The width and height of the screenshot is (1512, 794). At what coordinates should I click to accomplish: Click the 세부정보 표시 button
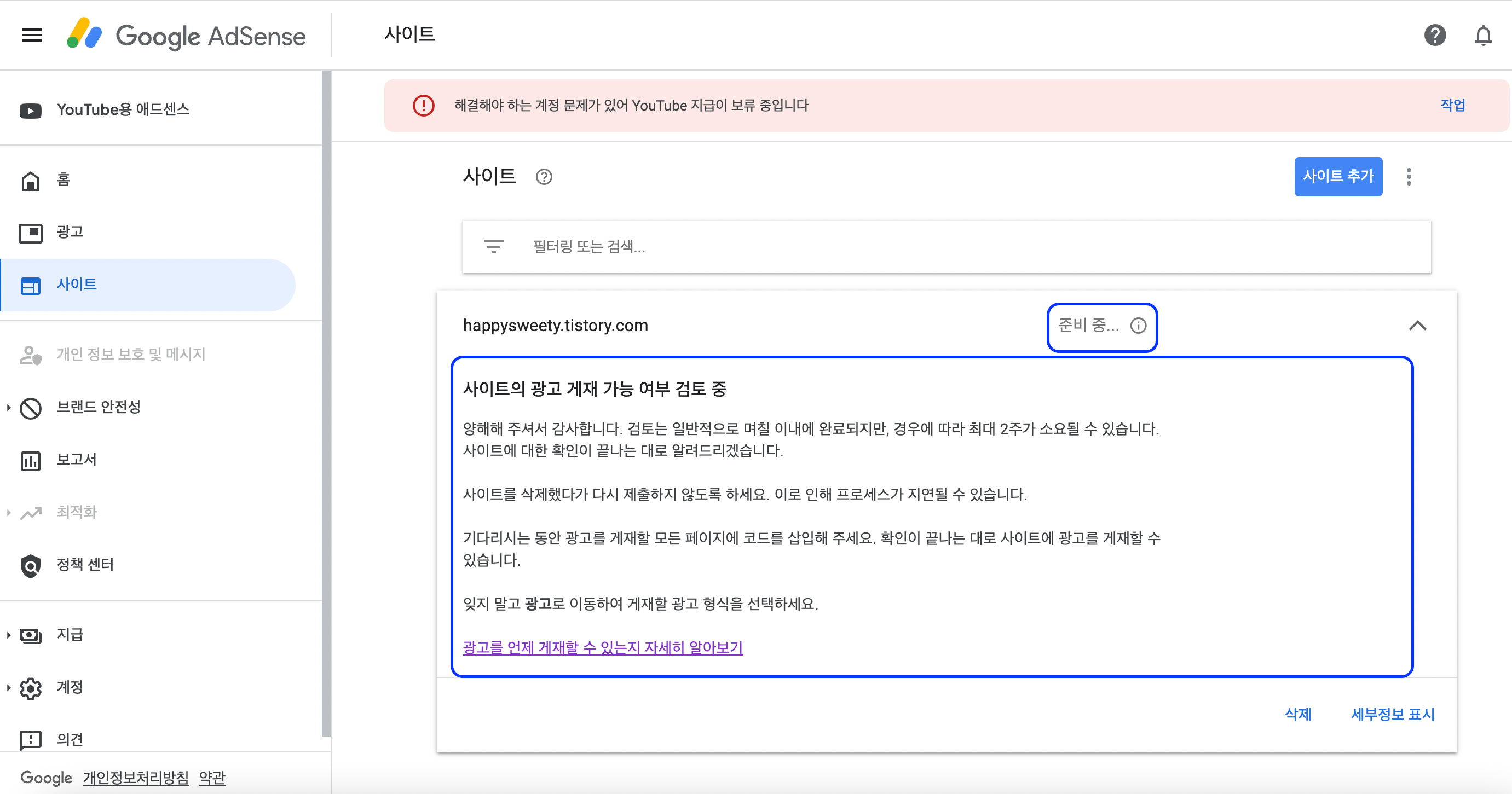(x=1392, y=714)
